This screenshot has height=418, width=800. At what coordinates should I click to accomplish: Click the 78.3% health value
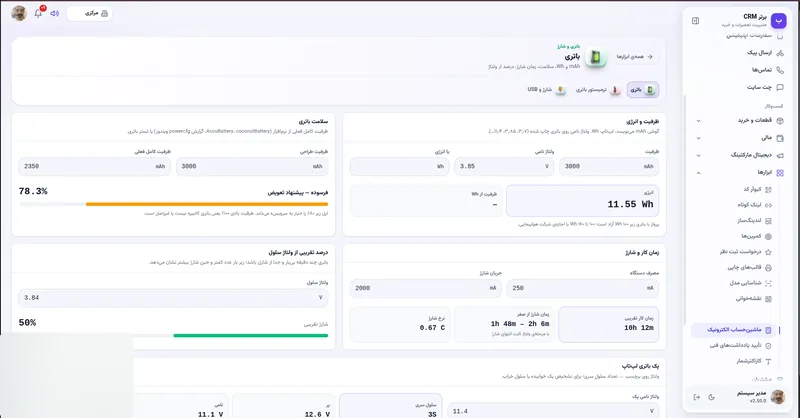(33, 191)
